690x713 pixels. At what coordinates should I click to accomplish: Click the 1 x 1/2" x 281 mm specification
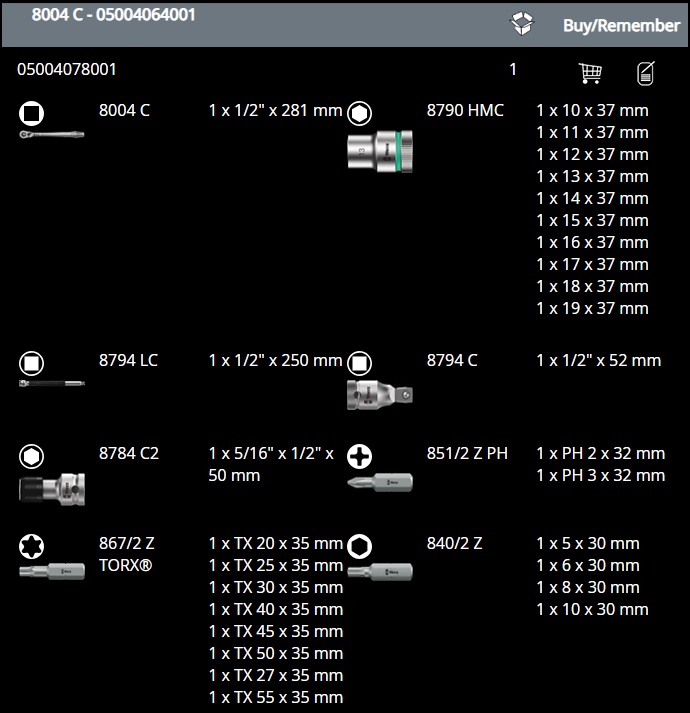(275, 110)
